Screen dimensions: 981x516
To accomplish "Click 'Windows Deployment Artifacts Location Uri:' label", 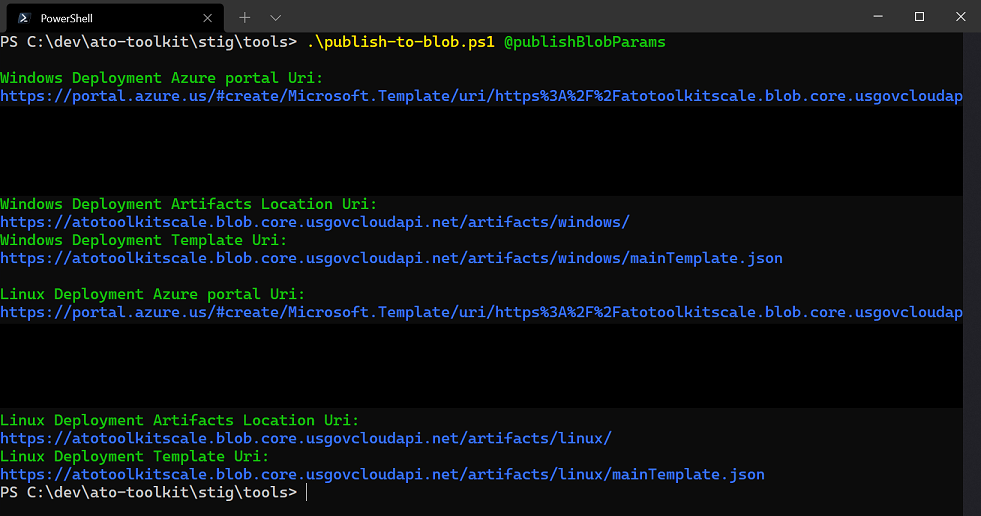I will pos(188,205).
